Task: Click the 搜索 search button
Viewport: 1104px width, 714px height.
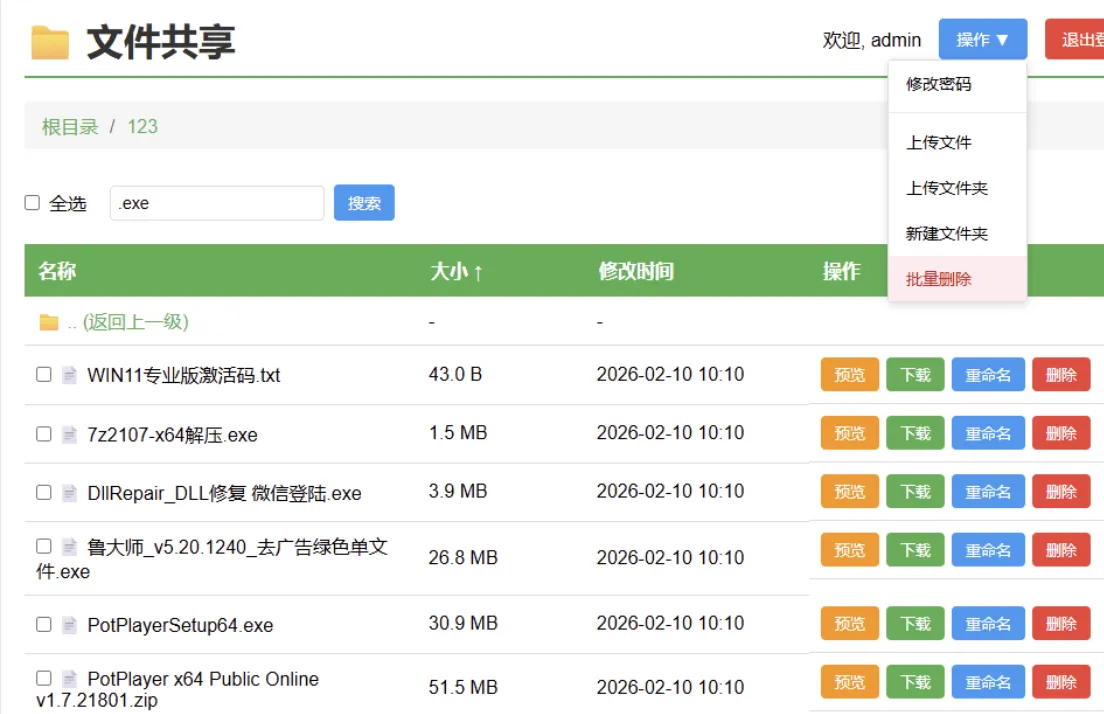Action: coord(363,202)
